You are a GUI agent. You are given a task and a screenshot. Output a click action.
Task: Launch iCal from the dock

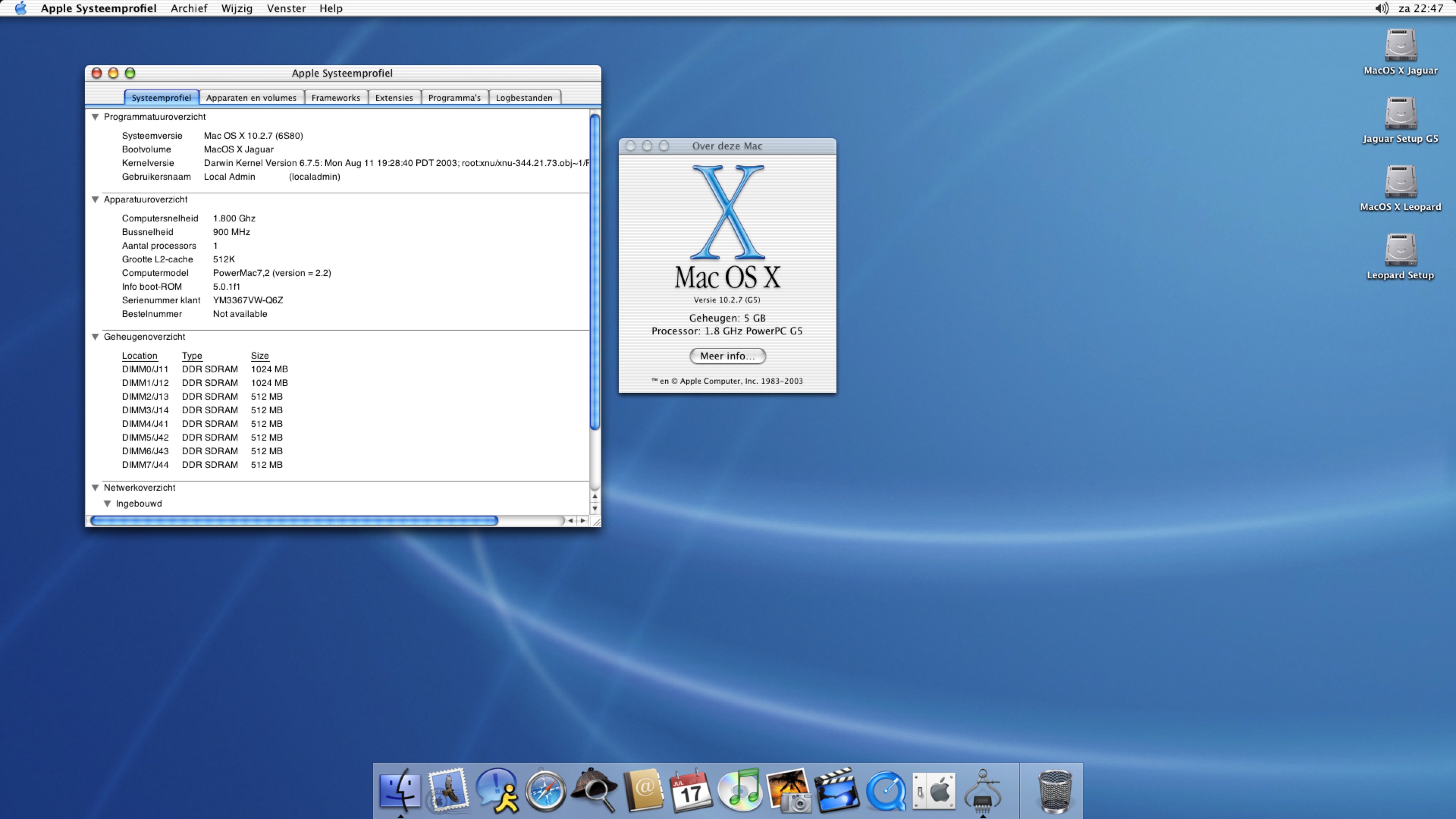click(x=691, y=790)
